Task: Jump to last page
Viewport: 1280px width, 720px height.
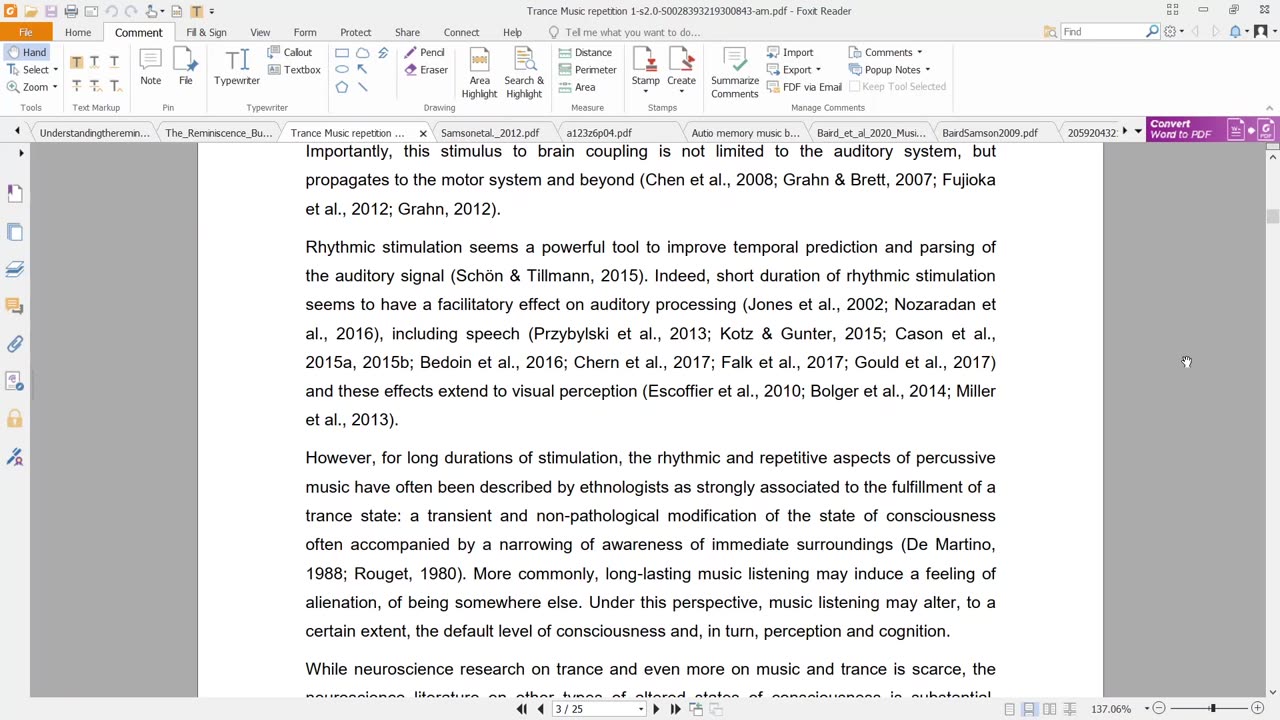Action: pyautogui.click(x=675, y=709)
